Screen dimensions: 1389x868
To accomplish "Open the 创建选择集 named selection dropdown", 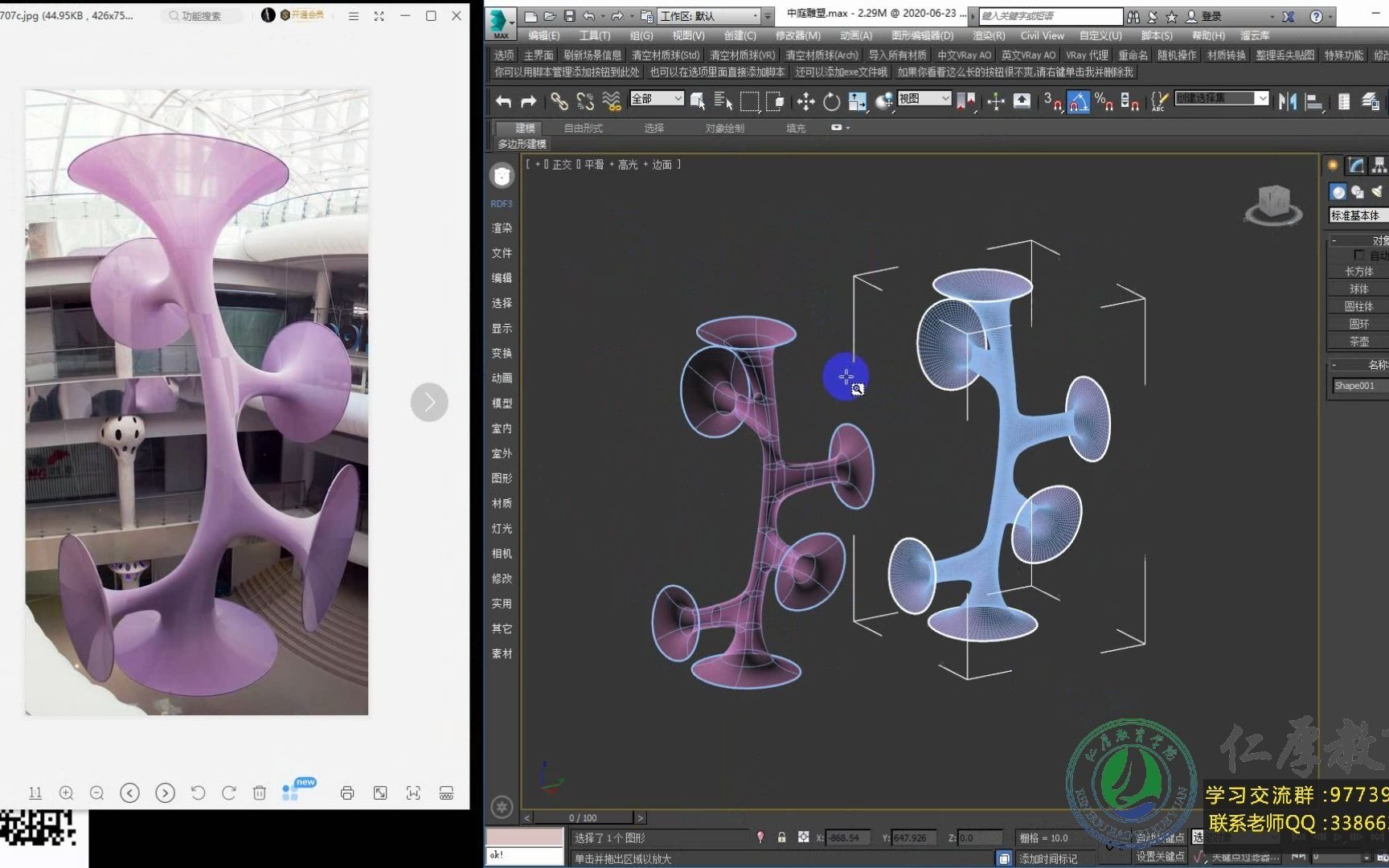I will (x=1222, y=98).
